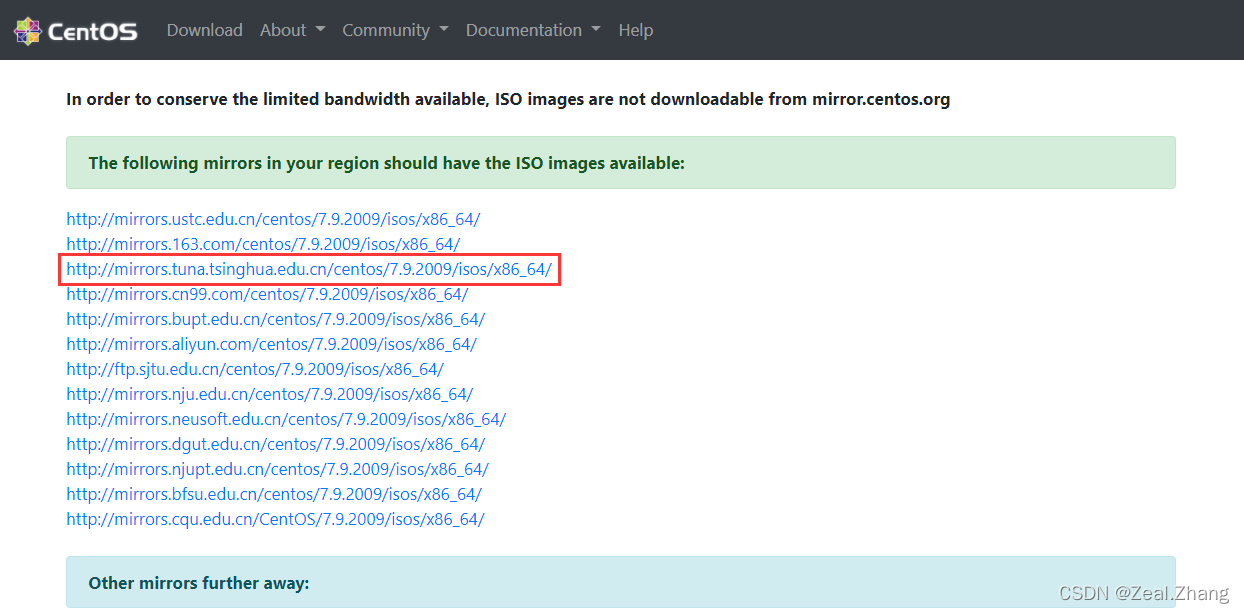Open the mirrors.cqu.edu.cn mirror link
This screenshot has width=1244, height=613.
(275, 519)
